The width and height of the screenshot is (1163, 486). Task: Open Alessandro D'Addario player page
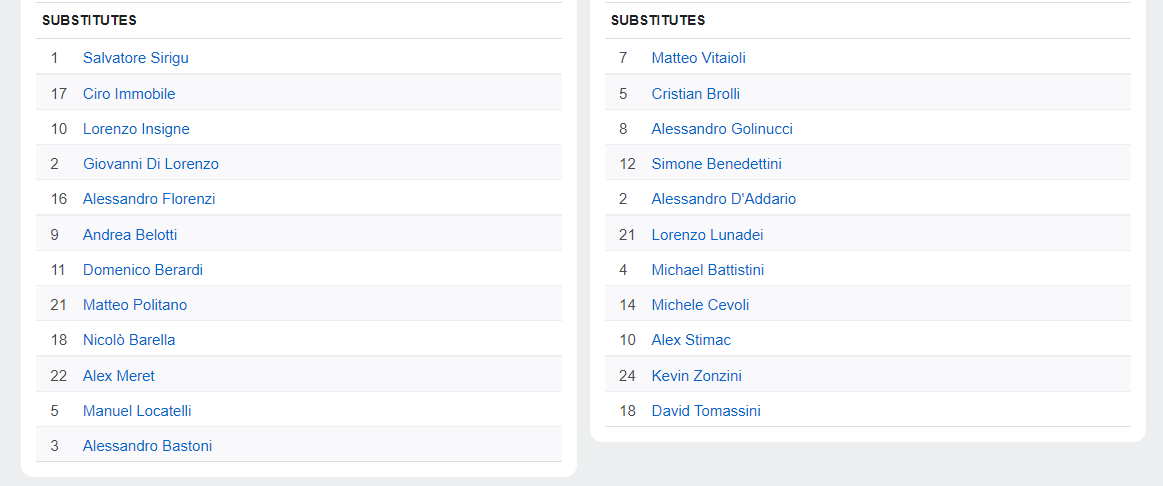(x=723, y=199)
